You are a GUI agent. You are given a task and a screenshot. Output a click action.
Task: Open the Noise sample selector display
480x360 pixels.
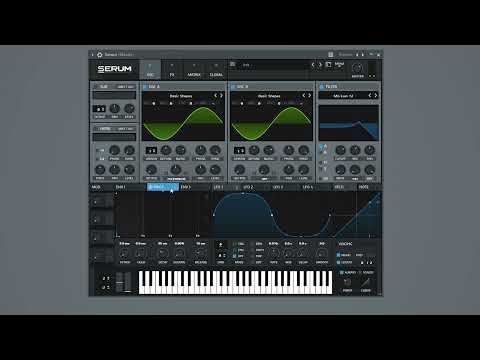(114, 137)
